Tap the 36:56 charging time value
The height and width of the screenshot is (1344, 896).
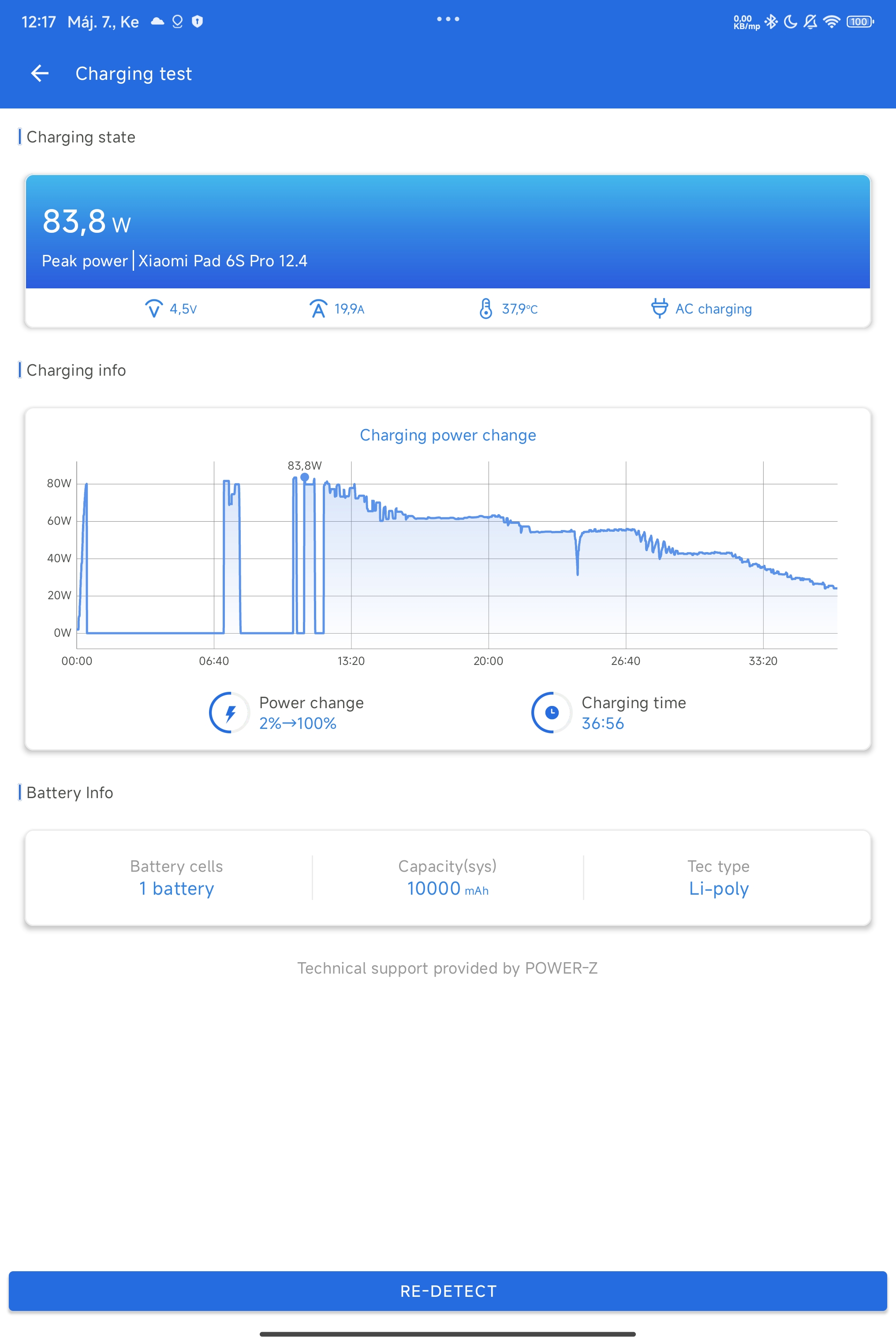point(602,724)
